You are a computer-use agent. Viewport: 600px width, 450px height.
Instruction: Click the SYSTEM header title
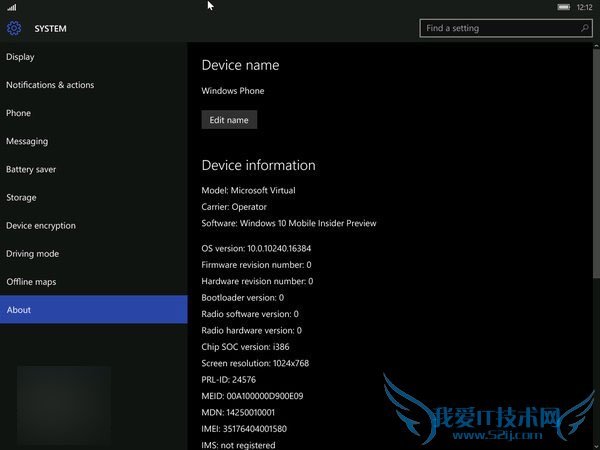(x=50, y=29)
